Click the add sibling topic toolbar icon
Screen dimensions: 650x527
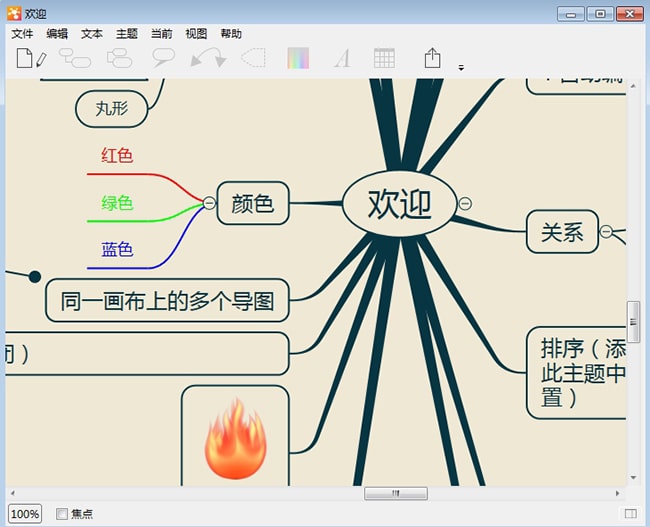(x=120, y=59)
